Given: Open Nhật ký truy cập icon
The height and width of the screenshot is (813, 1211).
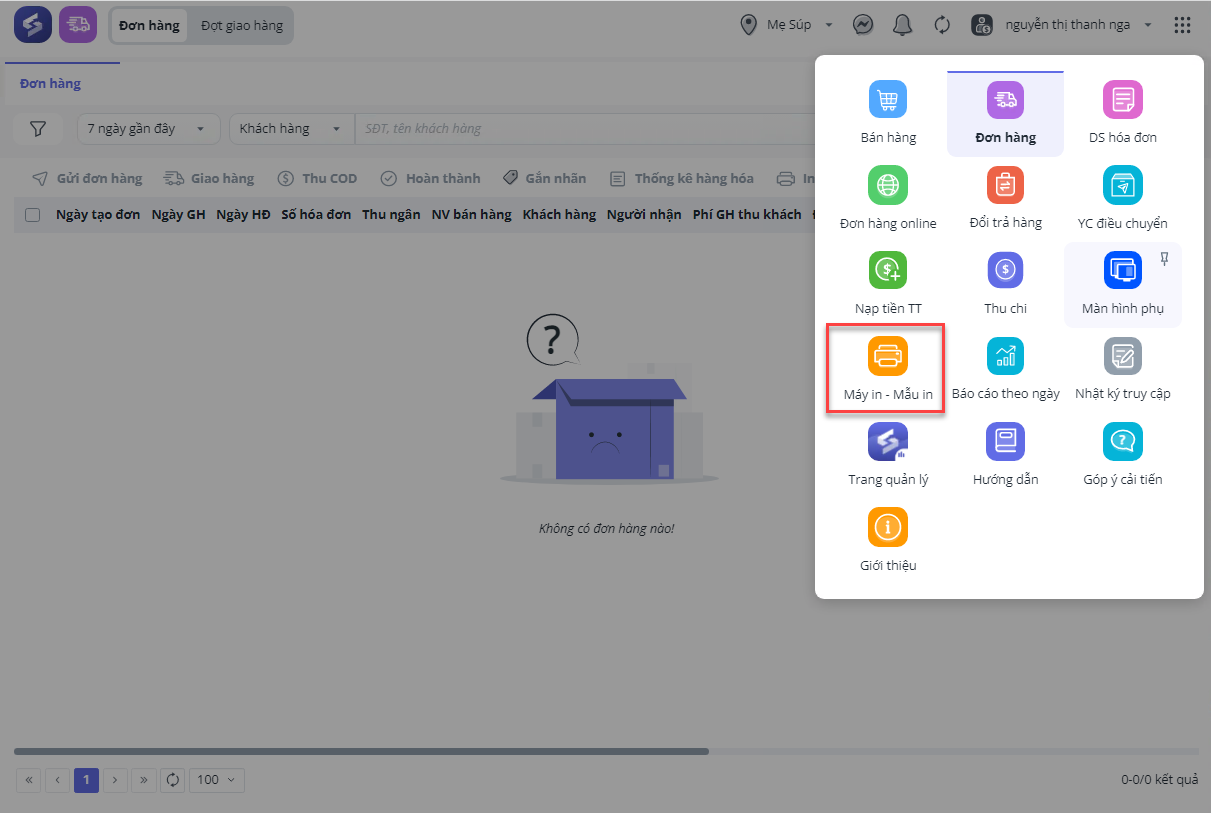Looking at the screenshot, I should click(x=1123, y=355).
